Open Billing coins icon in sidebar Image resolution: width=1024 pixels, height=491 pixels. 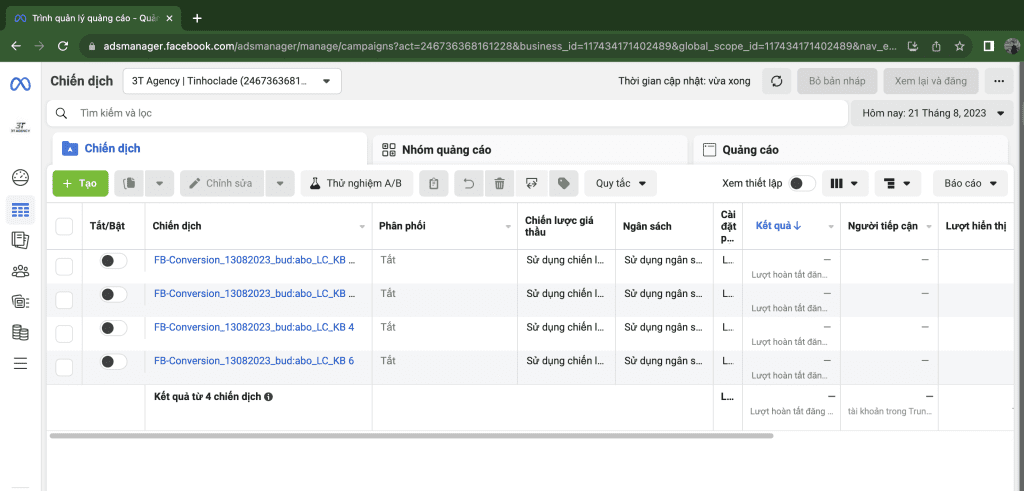coord(20,332)
